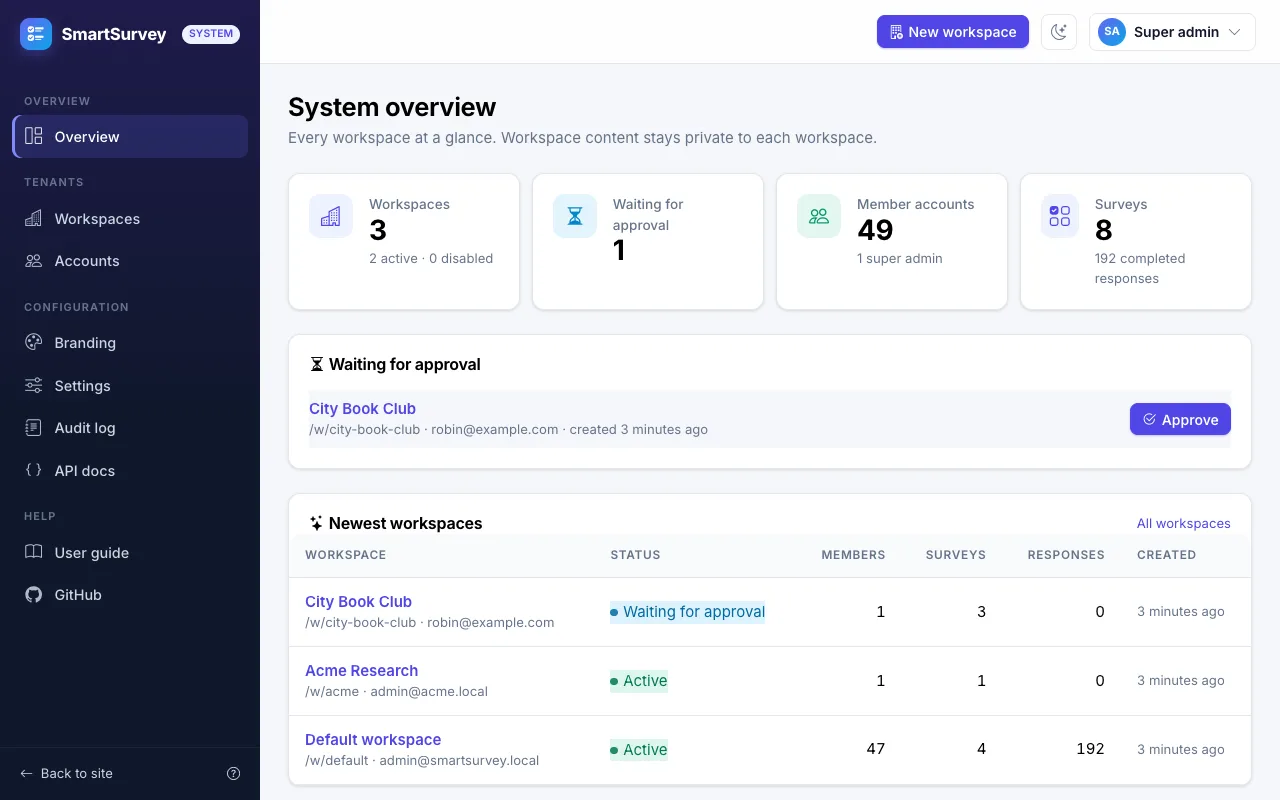Image resolution: width=1280 pixels, height=800 pixels.
Task: Open the Default workspace link
Action: click(x=373, y=739)
